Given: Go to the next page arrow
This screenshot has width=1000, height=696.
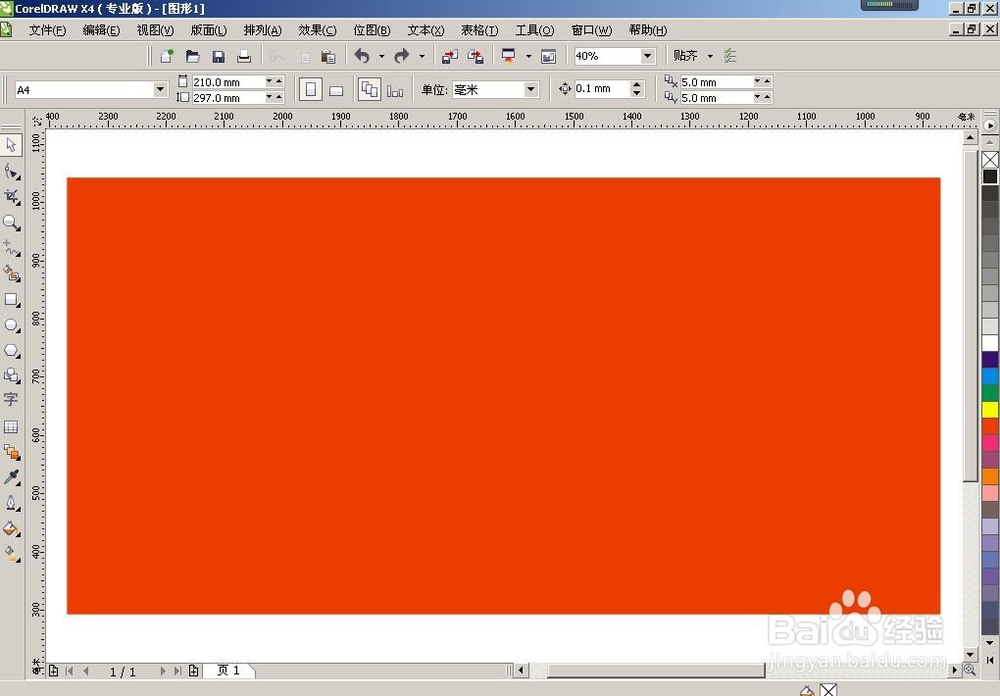Looking at the screenshot, I should click(163, 671).
